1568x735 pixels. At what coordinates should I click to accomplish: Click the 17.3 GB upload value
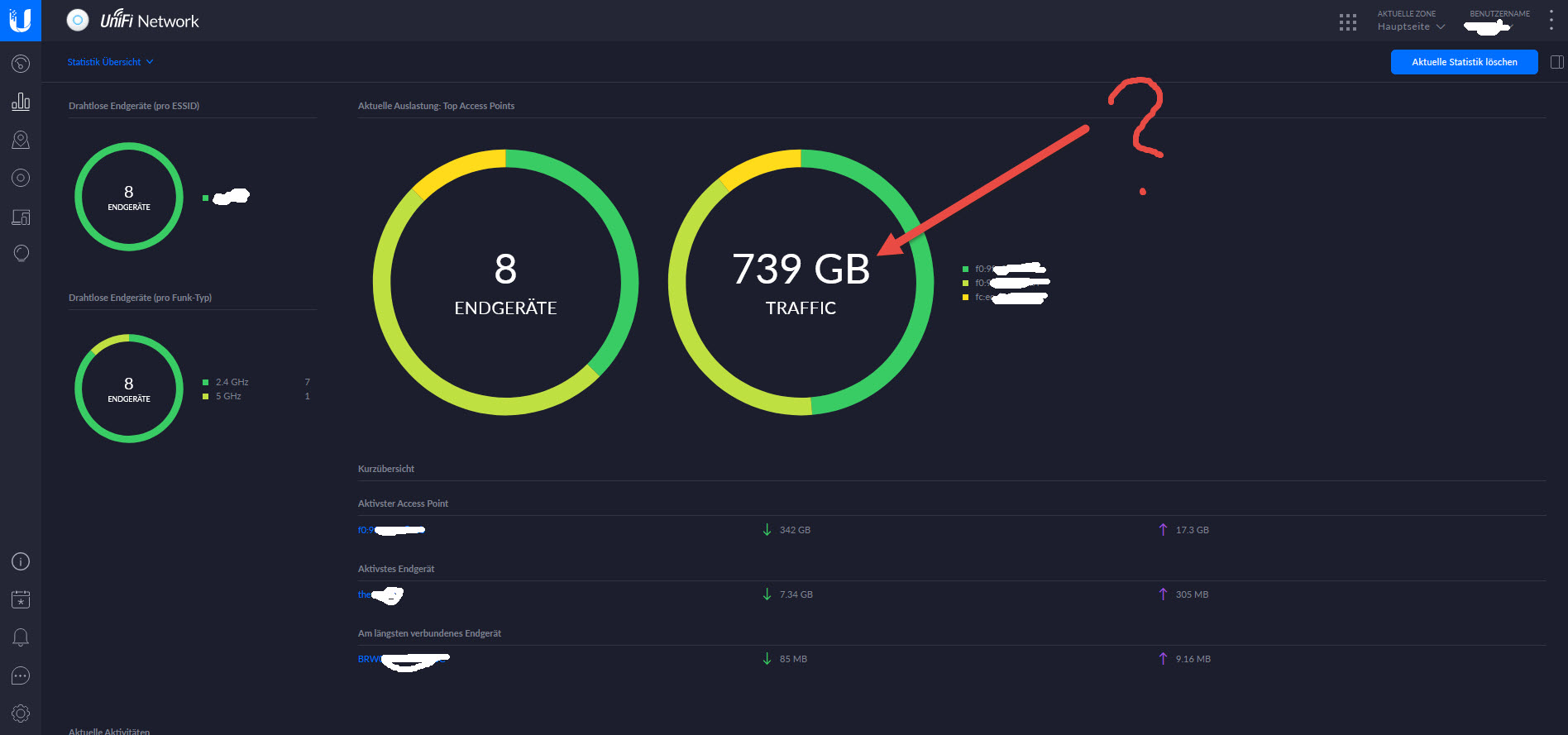point(1193,530)
